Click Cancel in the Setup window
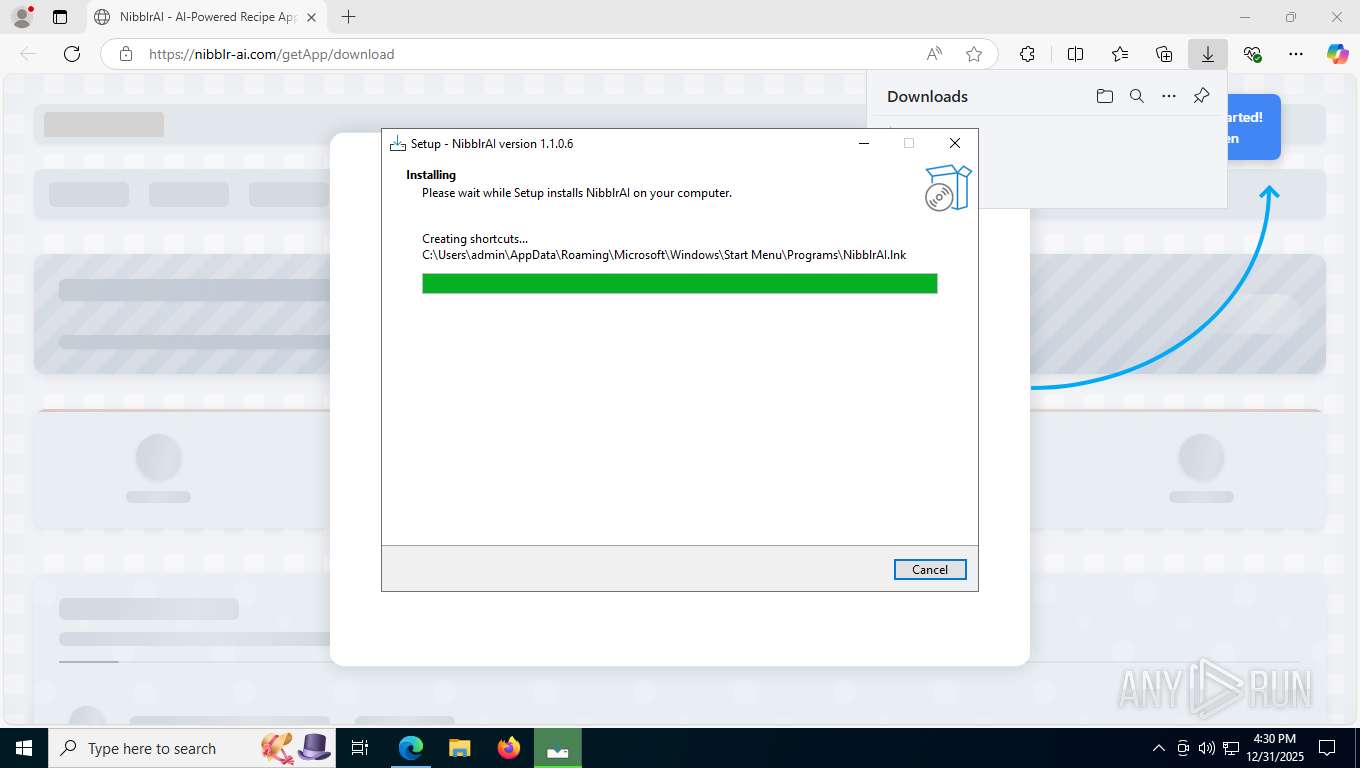Viewport: 1360px width, 768px height. [930, 569]
